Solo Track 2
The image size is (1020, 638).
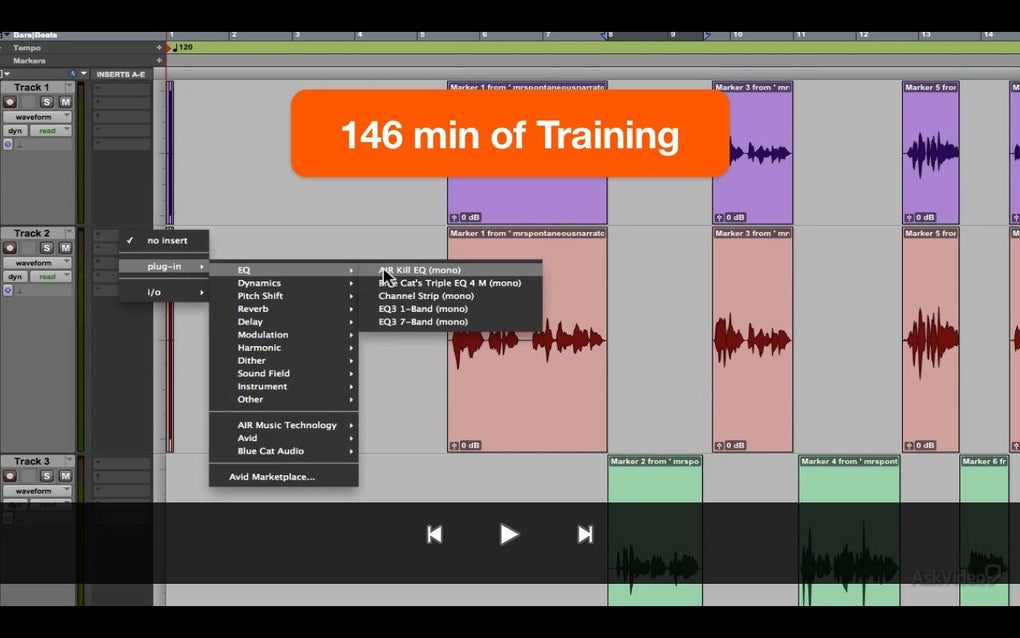pyautogui.click(x=46, y=248)
